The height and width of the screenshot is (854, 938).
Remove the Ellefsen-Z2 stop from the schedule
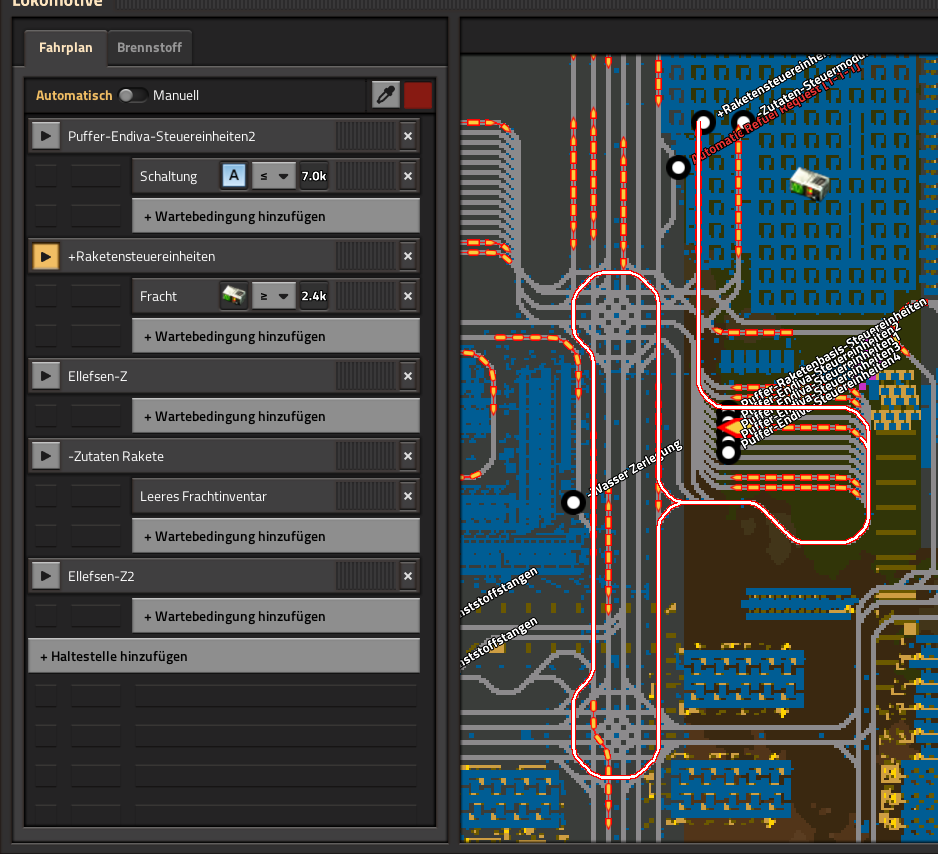click(408, 577)
